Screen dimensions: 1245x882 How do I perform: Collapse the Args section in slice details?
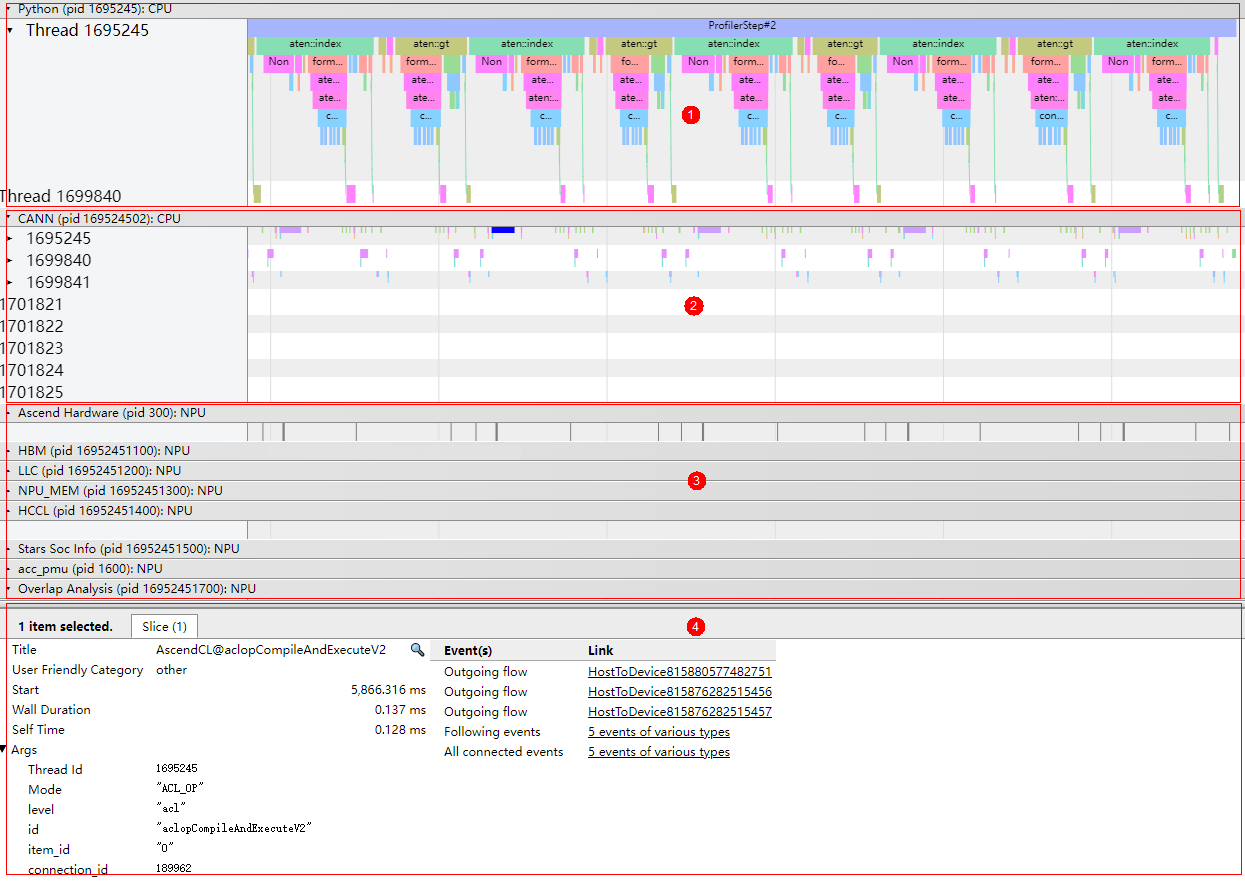click(x=4, y=750)
